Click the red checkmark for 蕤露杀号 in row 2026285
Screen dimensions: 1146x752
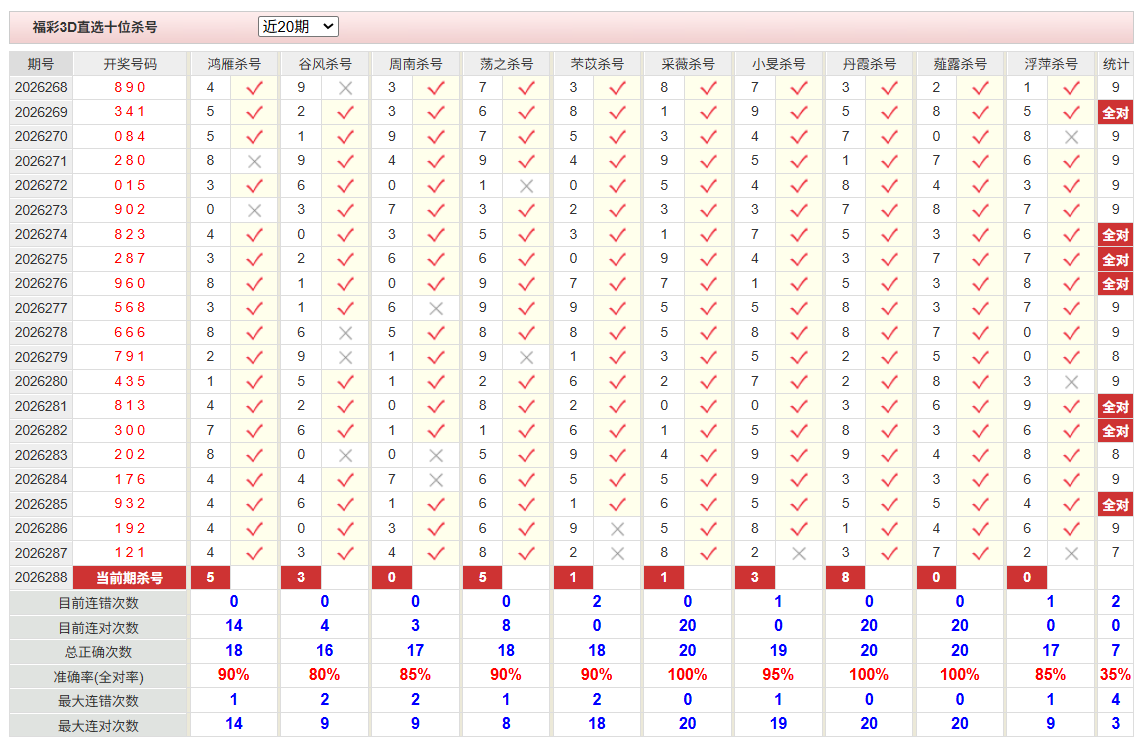click(980, 504)
